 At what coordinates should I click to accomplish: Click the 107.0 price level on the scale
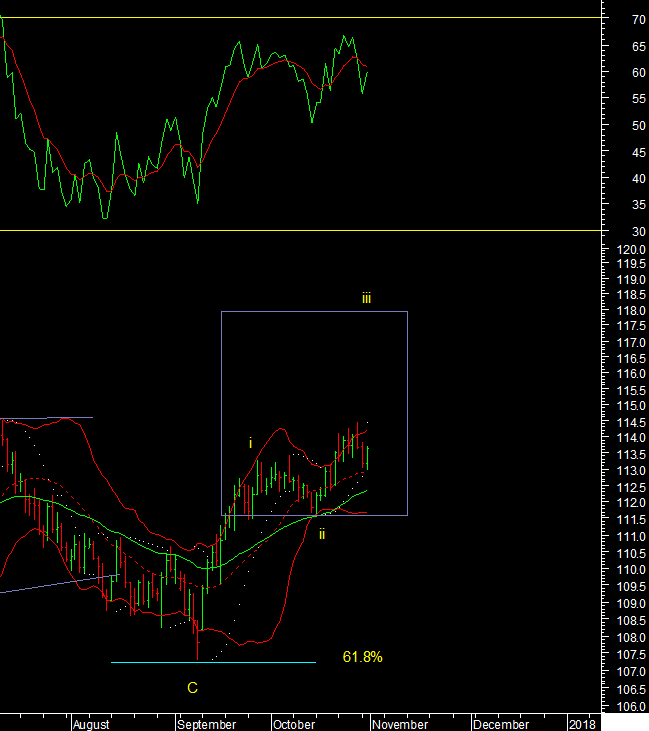[x=631, y=672]
